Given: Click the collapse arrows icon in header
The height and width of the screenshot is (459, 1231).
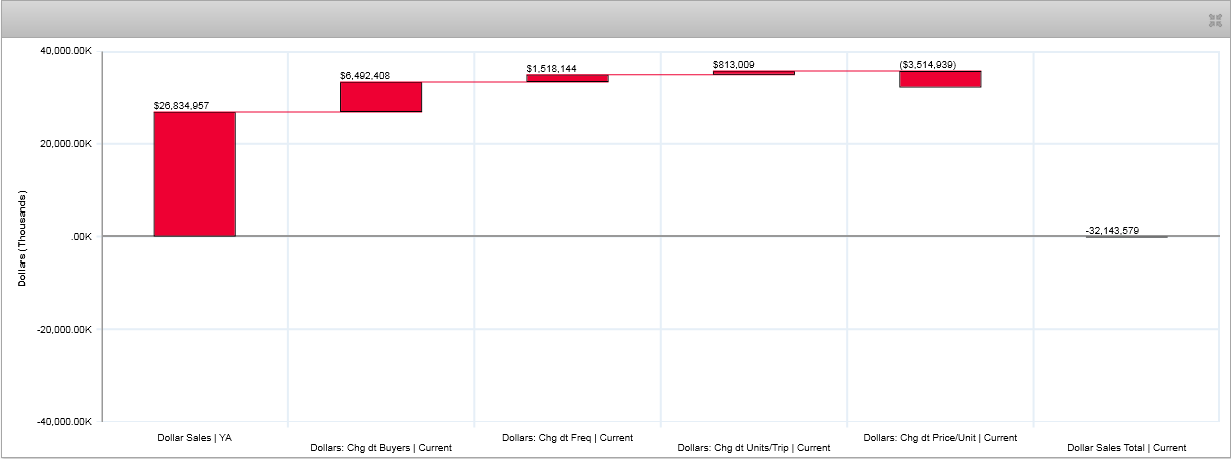Looking at the screenshot, I should (1215, 20).
